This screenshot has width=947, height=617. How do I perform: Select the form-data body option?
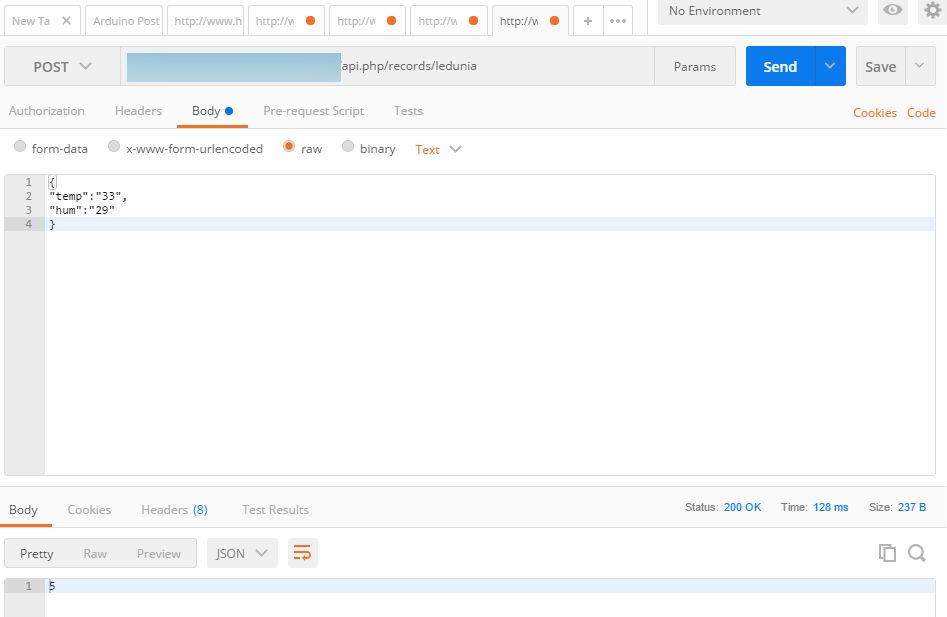click(20, 146)
